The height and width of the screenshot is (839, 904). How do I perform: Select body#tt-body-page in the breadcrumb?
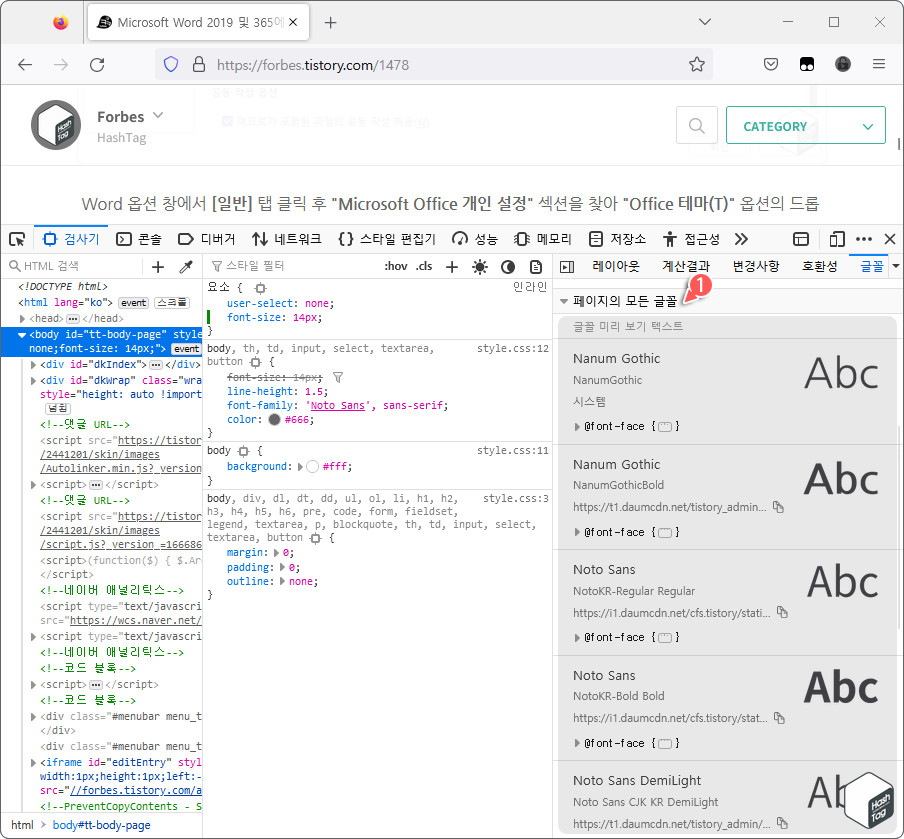101,825
